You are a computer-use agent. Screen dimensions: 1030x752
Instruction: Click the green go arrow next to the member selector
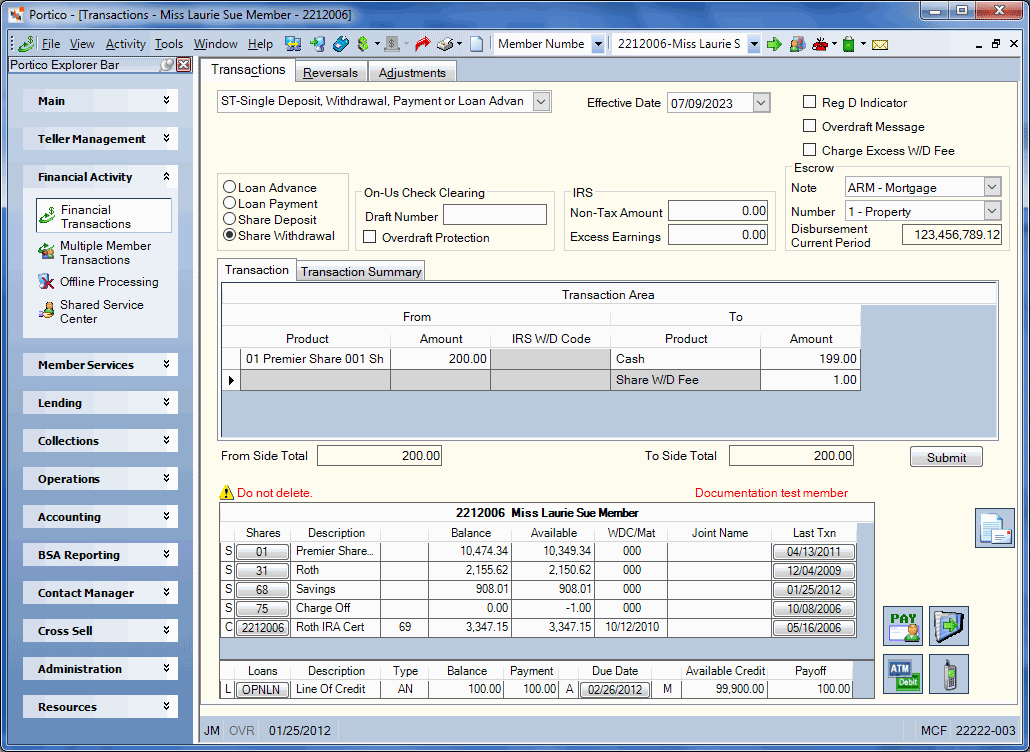[774, 44]
